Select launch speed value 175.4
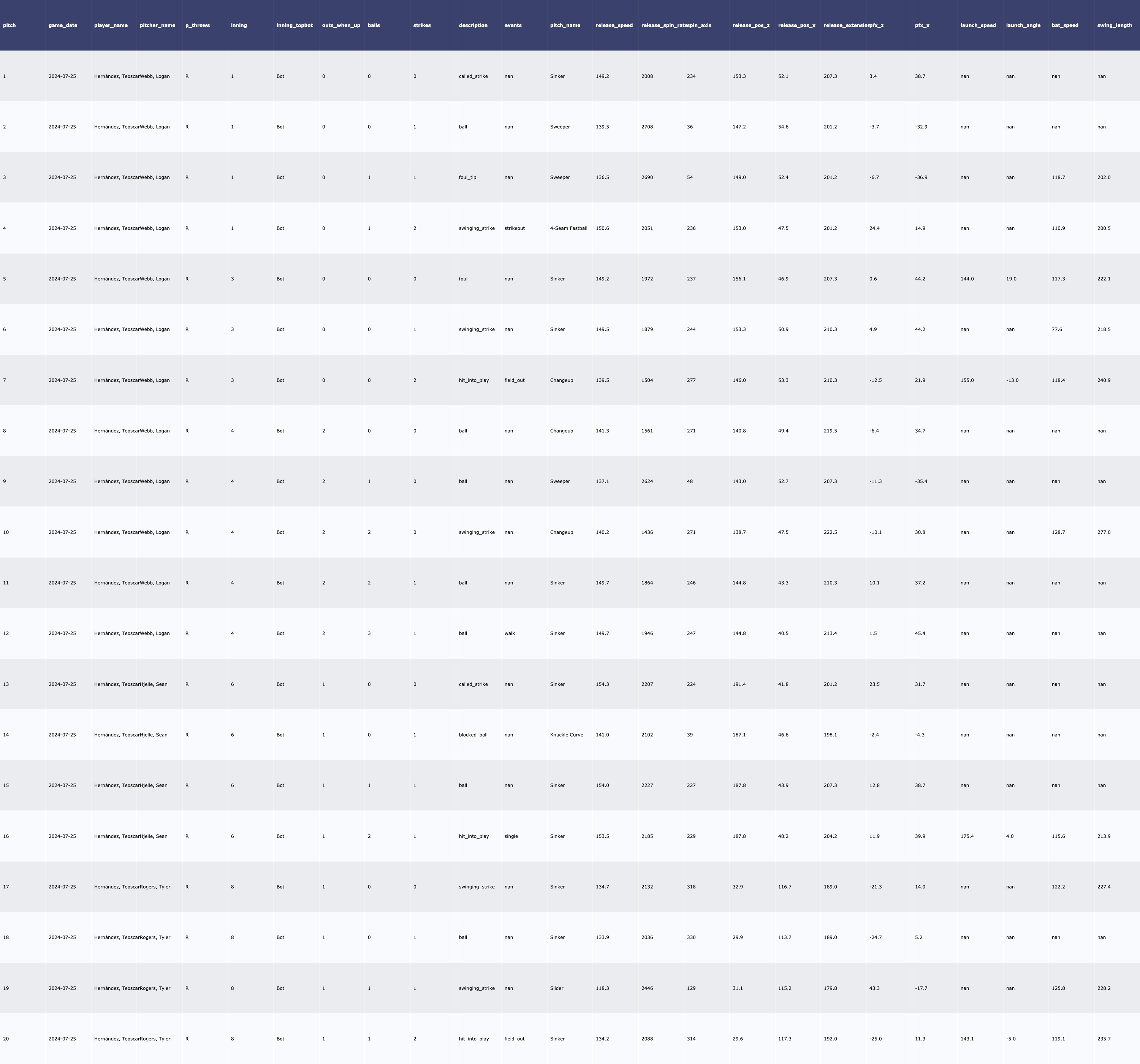This screenshot has height=1064, width=1140. [x=967, y=836]
